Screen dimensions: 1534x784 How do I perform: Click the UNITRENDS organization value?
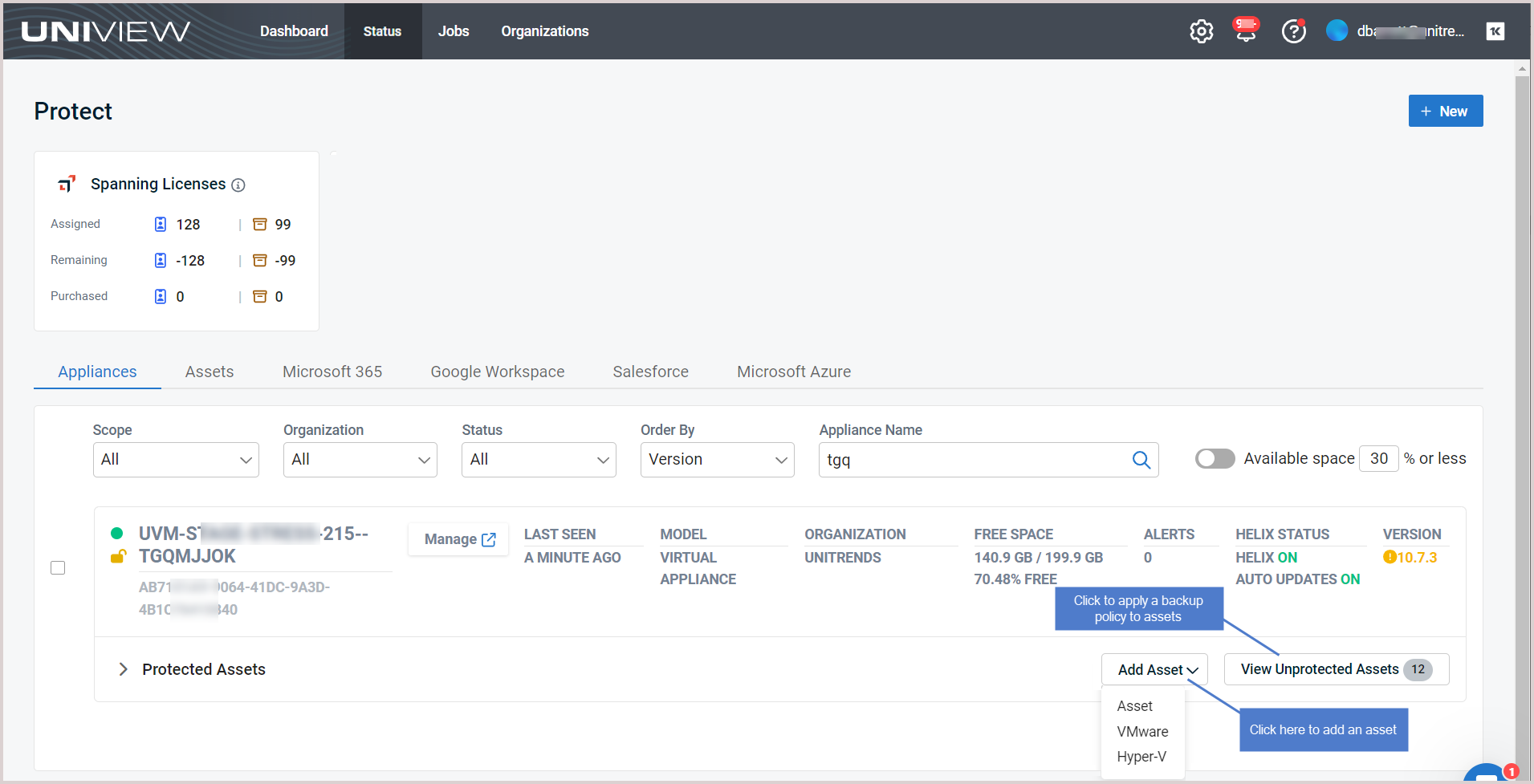[843, 557]
